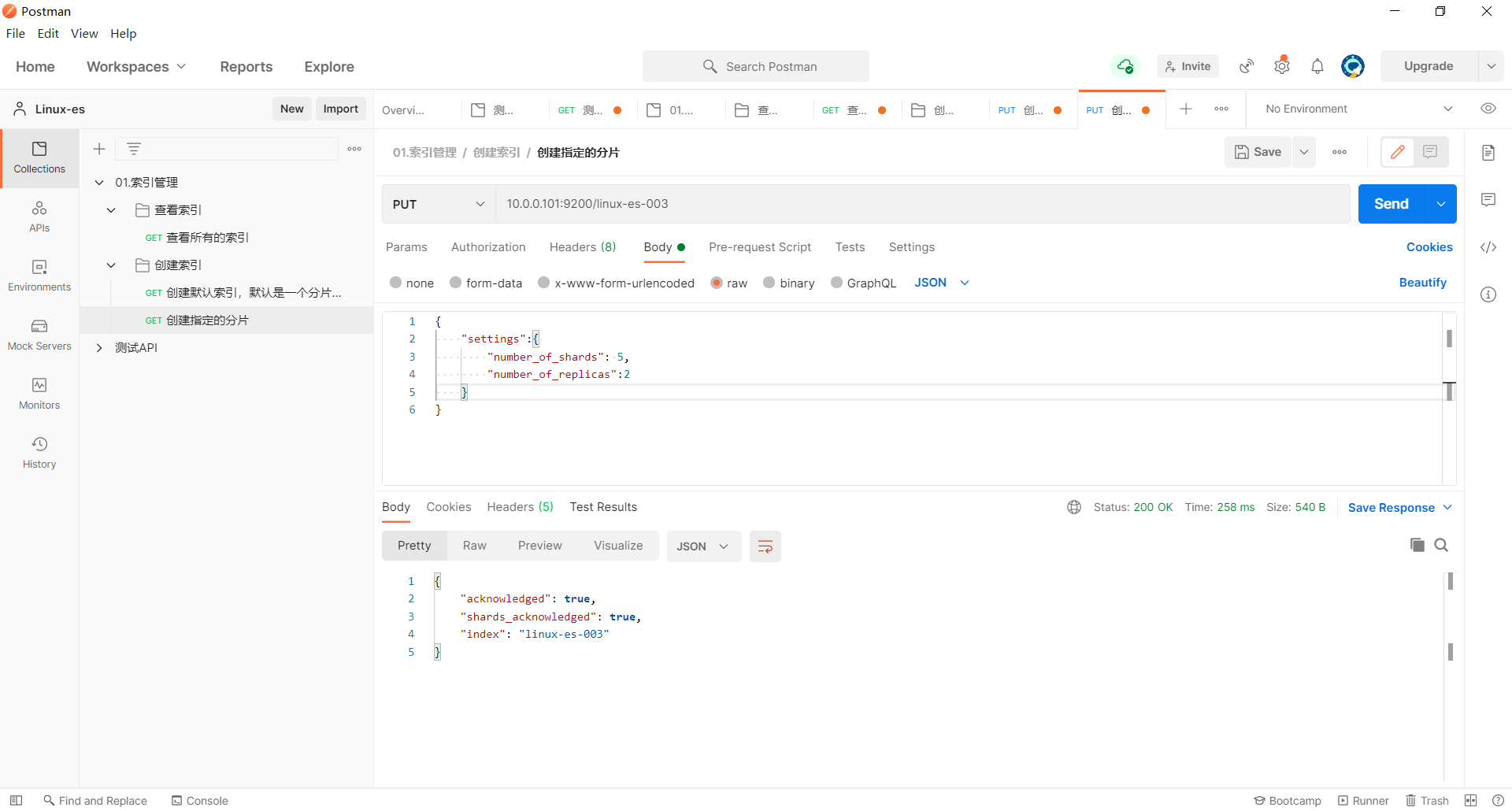1512x811 pixels.
Task: Click the Import button
Action: [341, 109]
